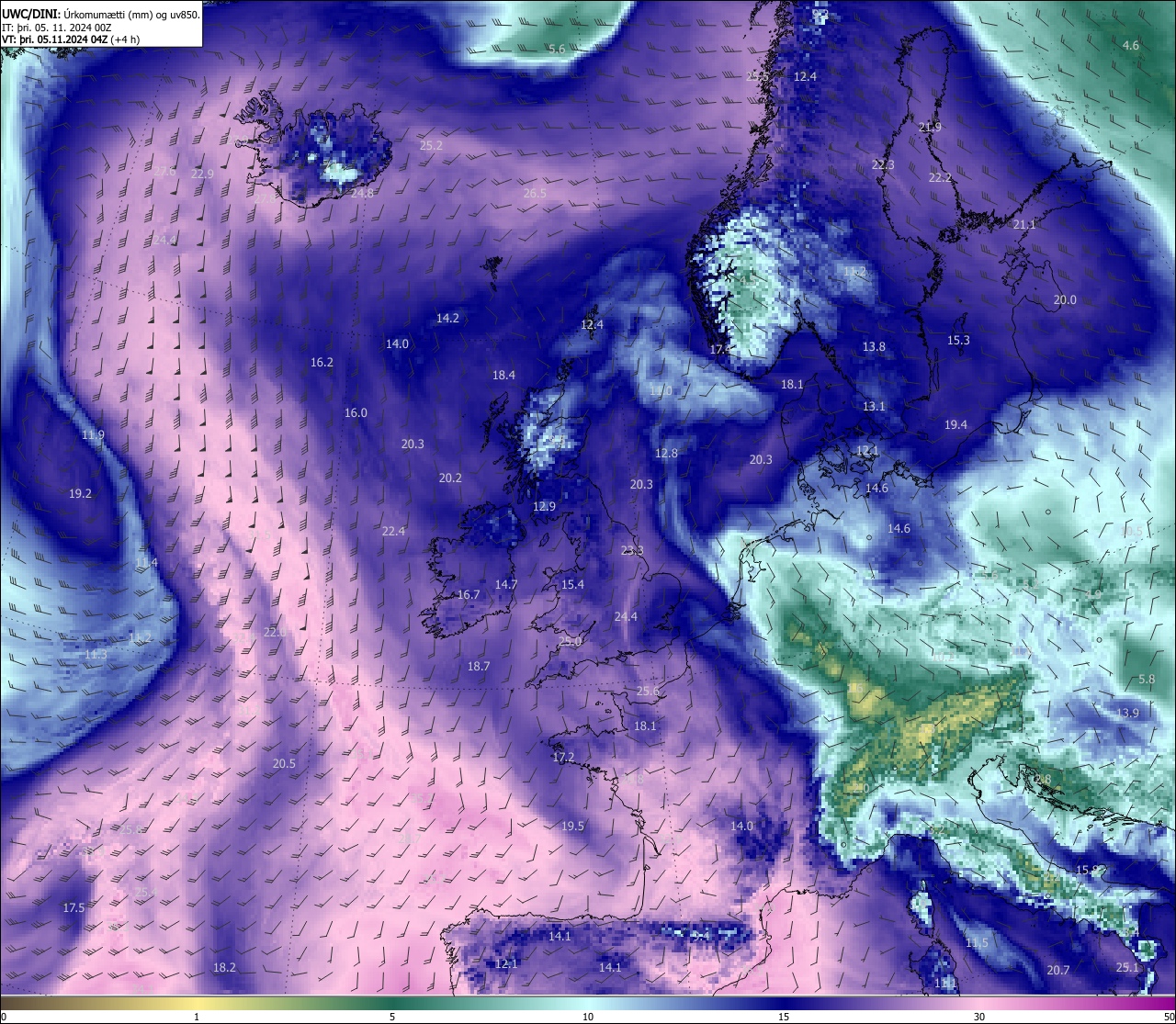Click the 11.5 value near Corsica
The width and height of the screenshot is (1176, 1024).
tap(977, 942)
